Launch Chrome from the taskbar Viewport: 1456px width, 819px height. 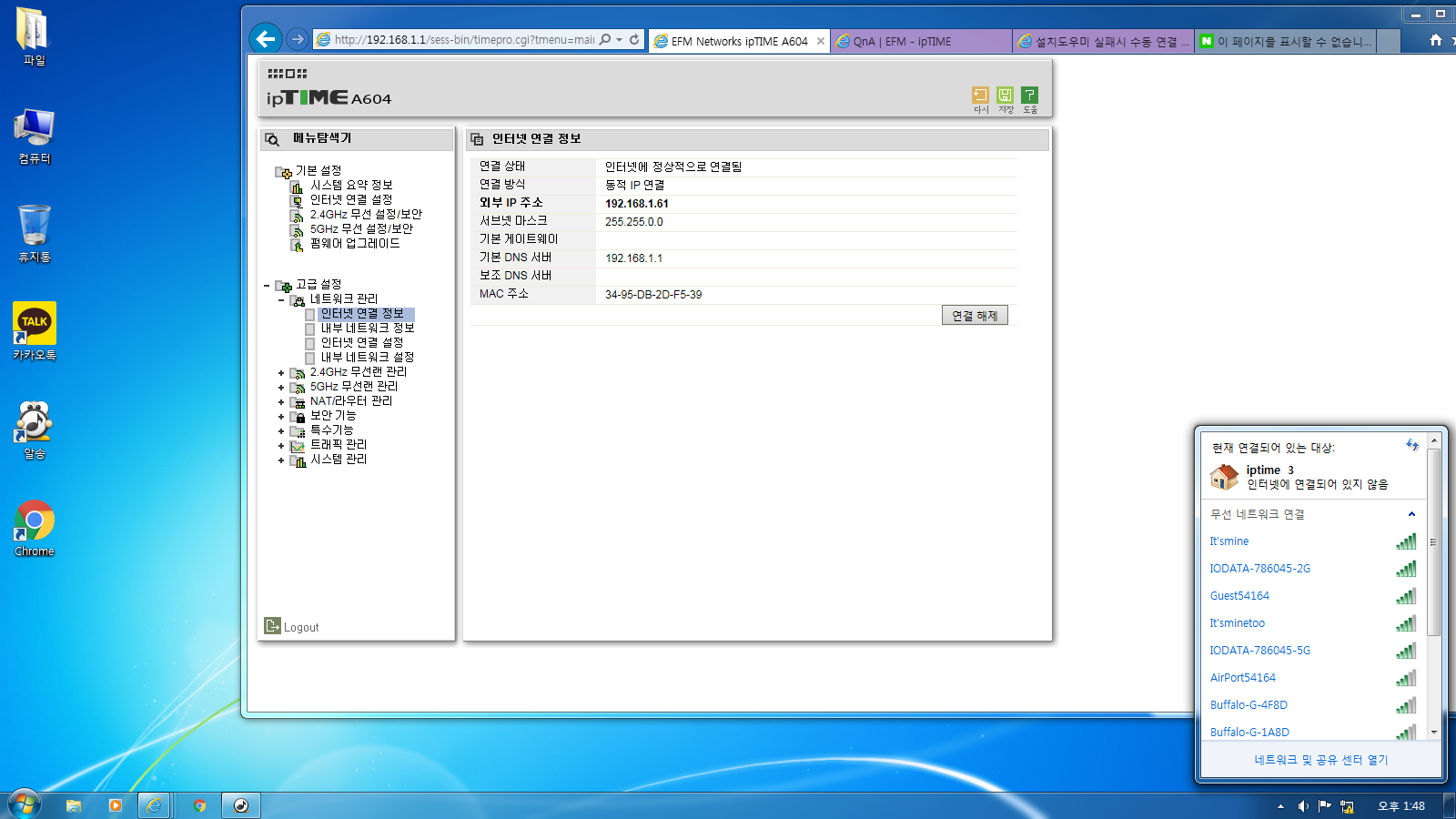pos(199,805)
